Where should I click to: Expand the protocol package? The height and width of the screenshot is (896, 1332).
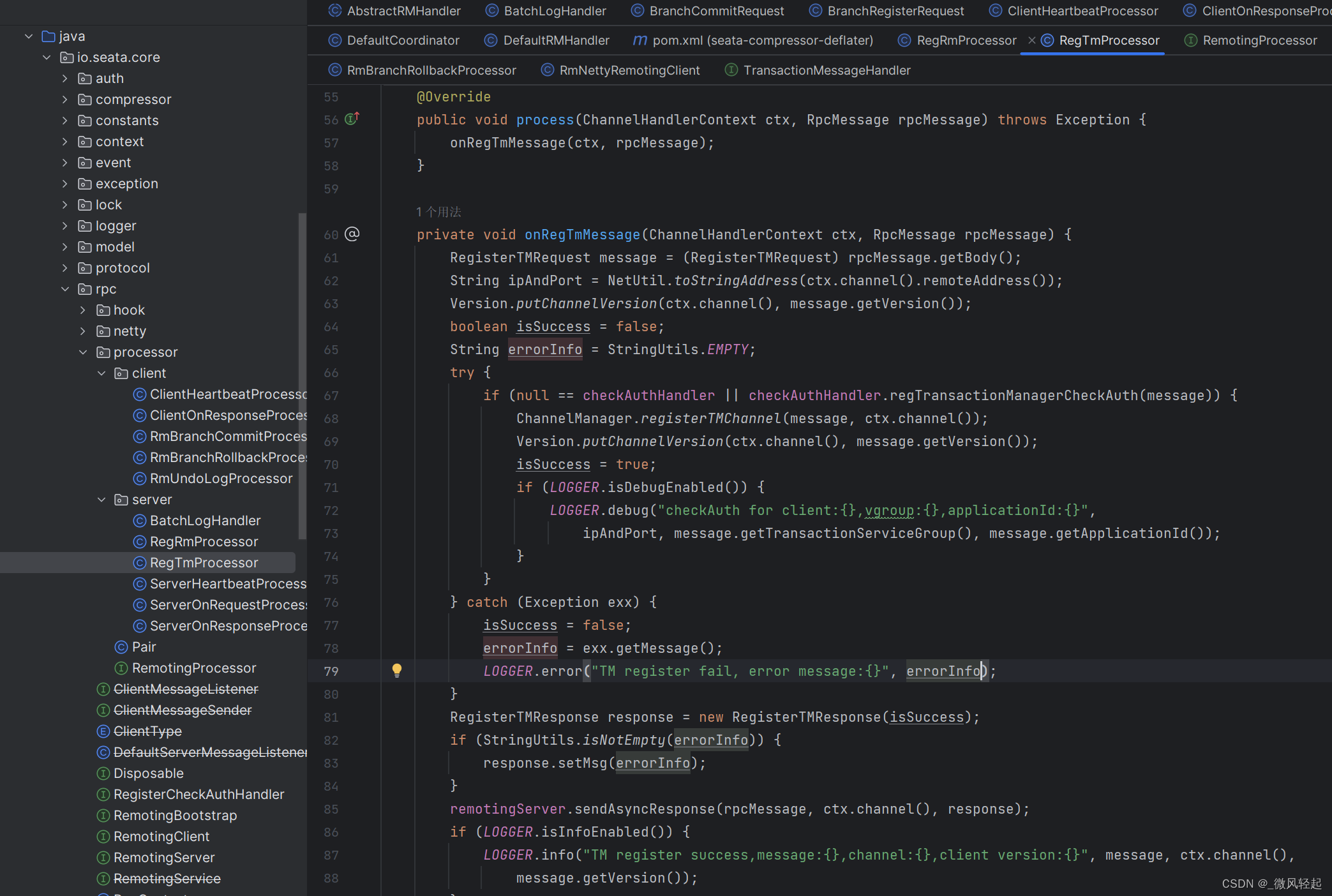(x=64, y=268)
